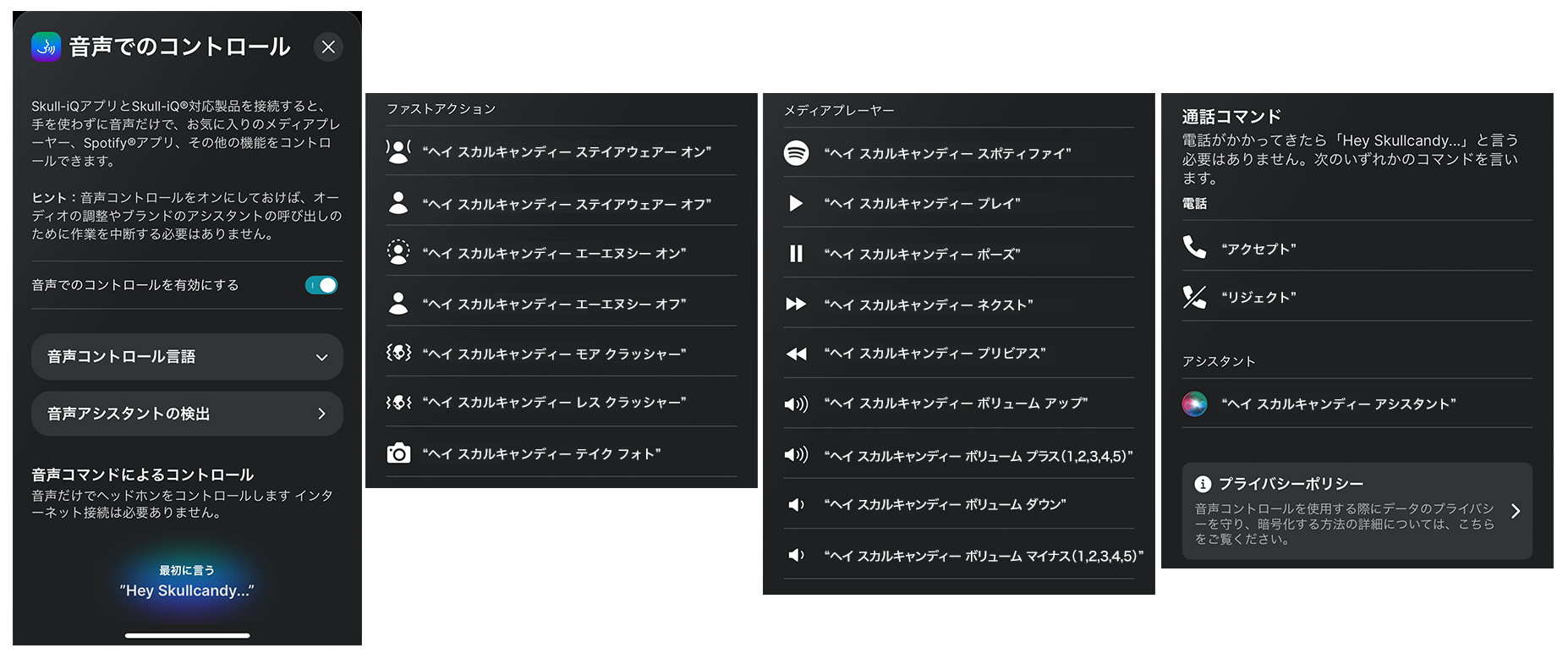Image resolution: width=1568 pixels, height=659 pixels.
Task: Open the プライバシーポリシー heading link
Action: click(x=1291, y=484)
